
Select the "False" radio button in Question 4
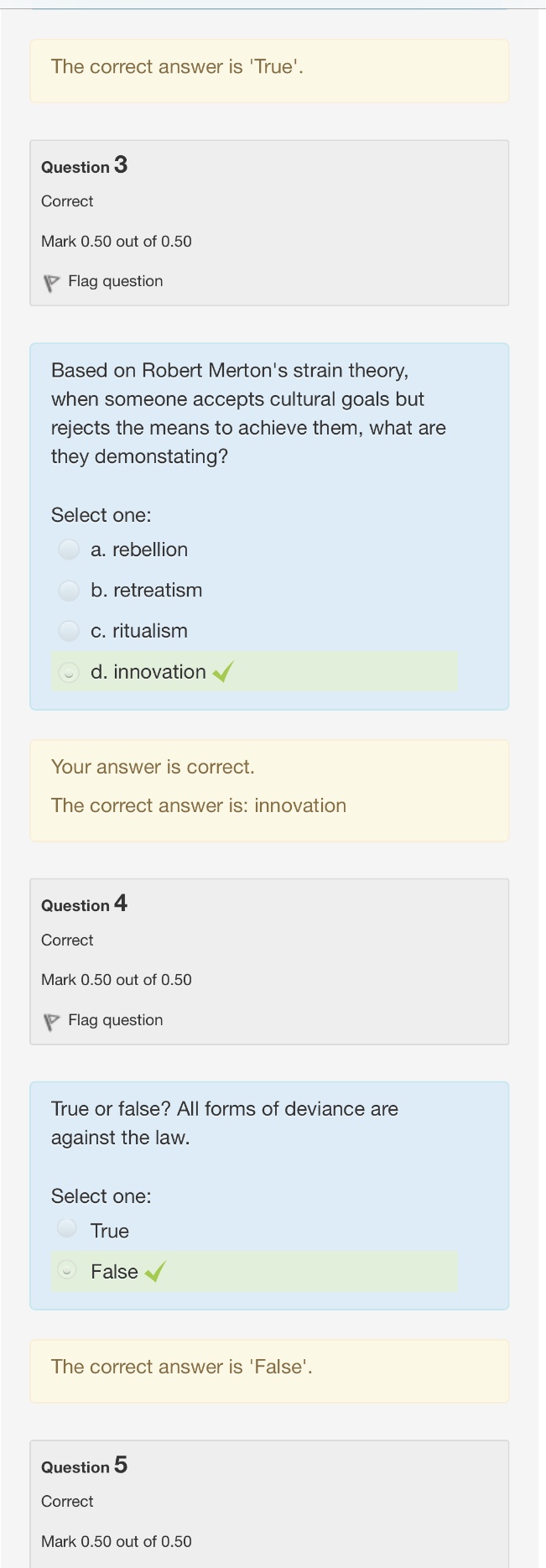[x=67, y=1270]
